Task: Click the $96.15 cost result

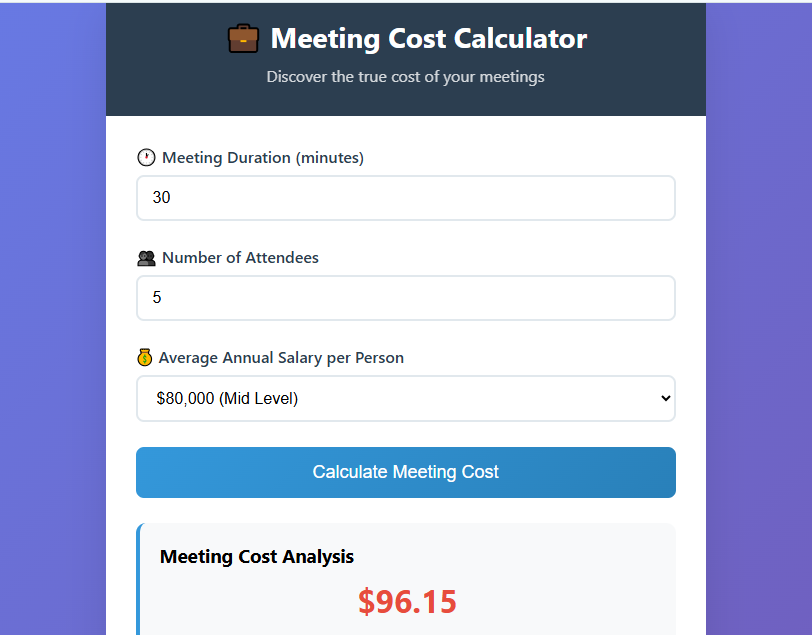Action: point(406,601)
